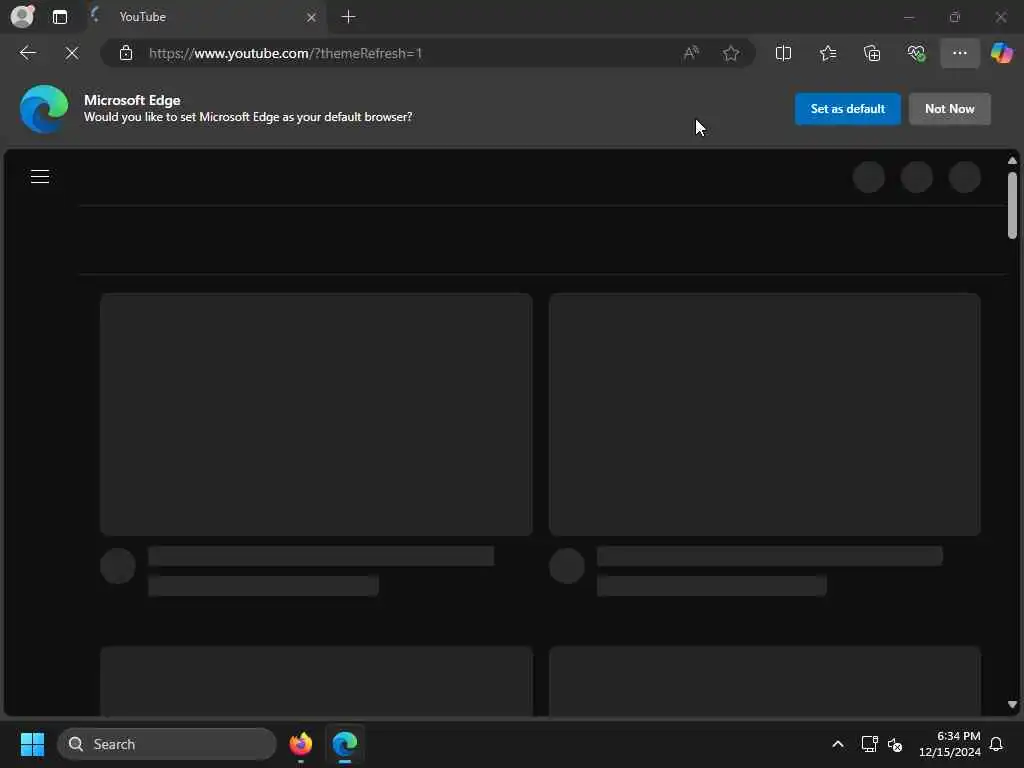Viewport: 1024px width, 768px height.
Task: Open the muted volume tray icon
Action: [895, 744]
